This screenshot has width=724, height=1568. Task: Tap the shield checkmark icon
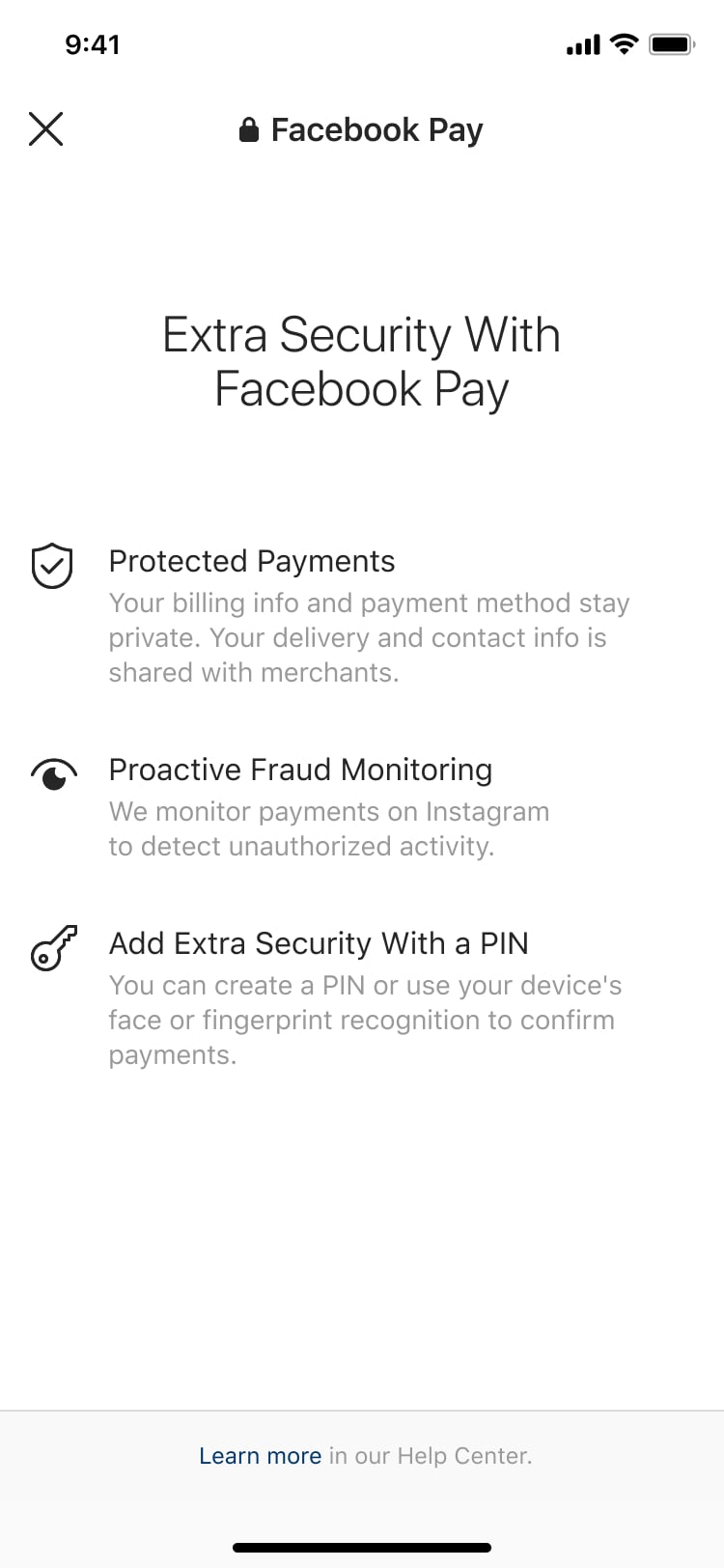click(x=52, y=566)
